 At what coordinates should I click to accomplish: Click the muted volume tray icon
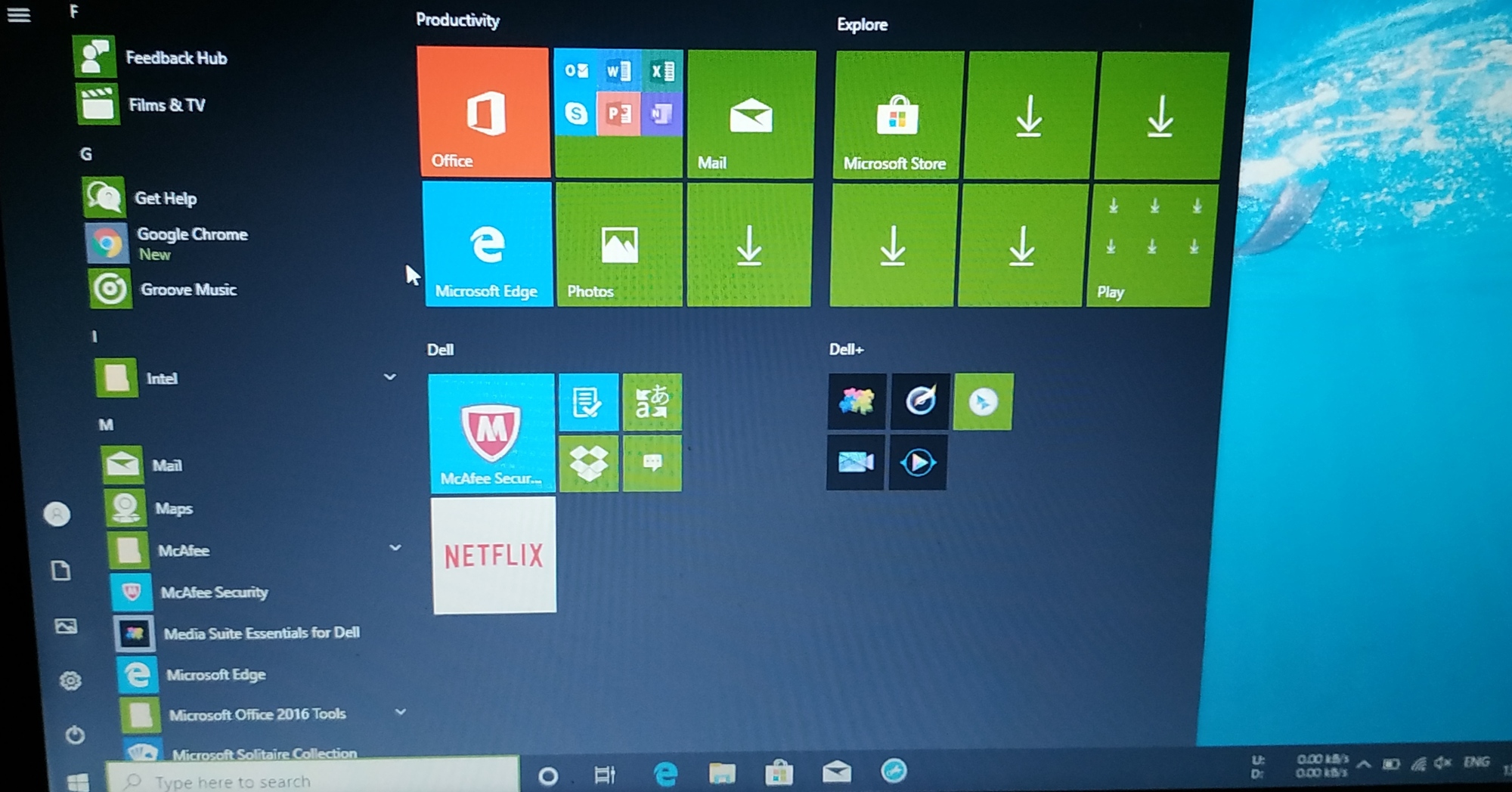tap(1443, 763)
